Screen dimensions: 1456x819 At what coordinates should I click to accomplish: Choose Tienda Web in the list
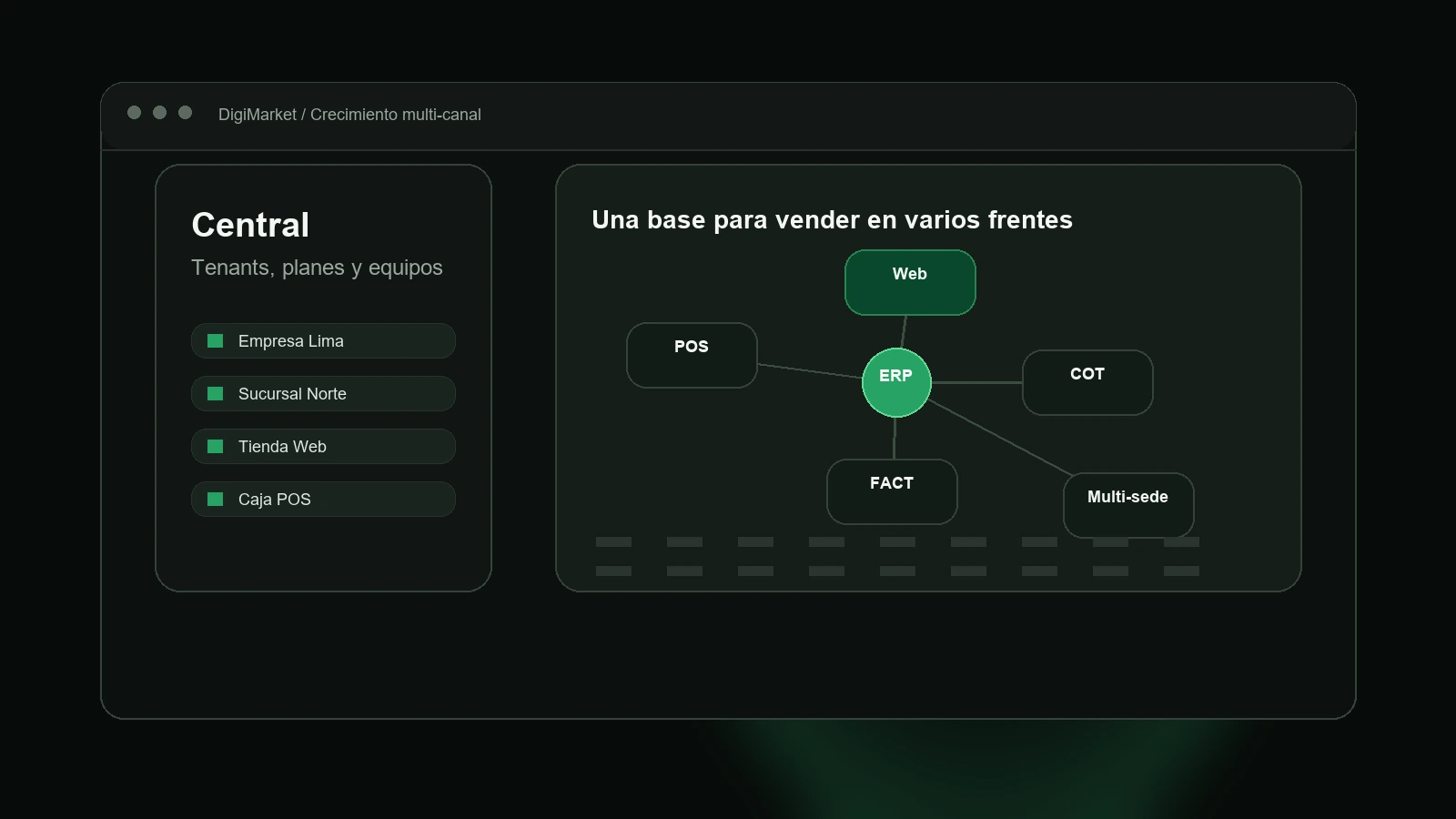pyautogui.click(x=323, y=447)
